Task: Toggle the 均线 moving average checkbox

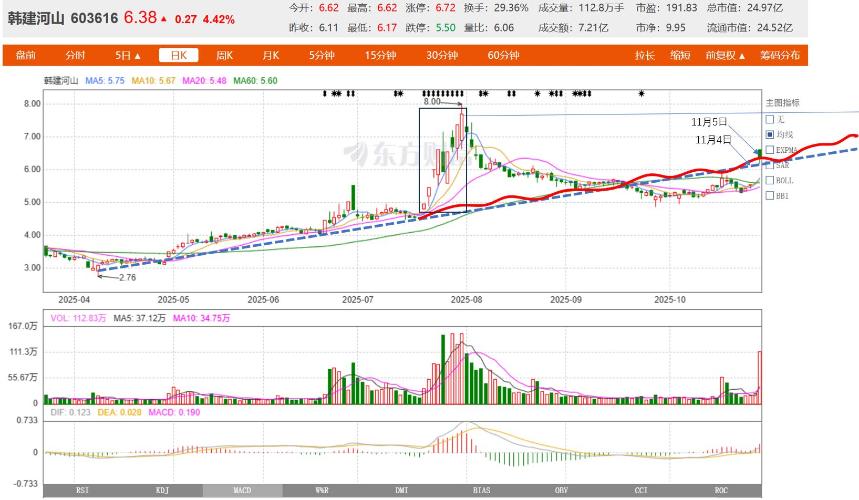Action: [x=770, y=134]
